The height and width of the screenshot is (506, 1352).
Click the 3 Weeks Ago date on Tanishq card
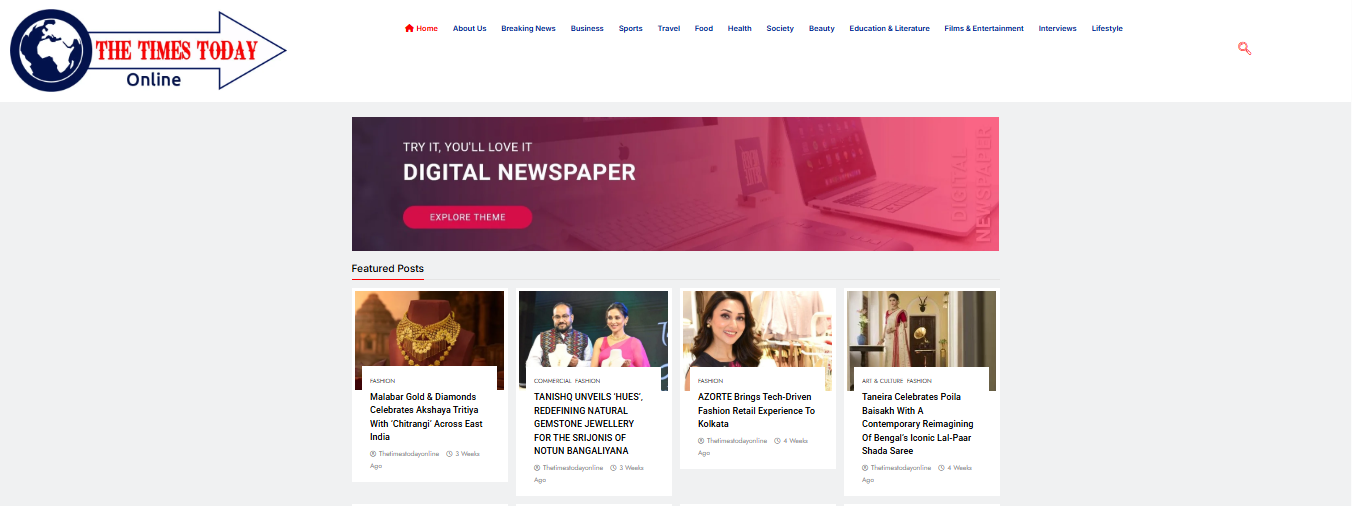coord(588,474)
